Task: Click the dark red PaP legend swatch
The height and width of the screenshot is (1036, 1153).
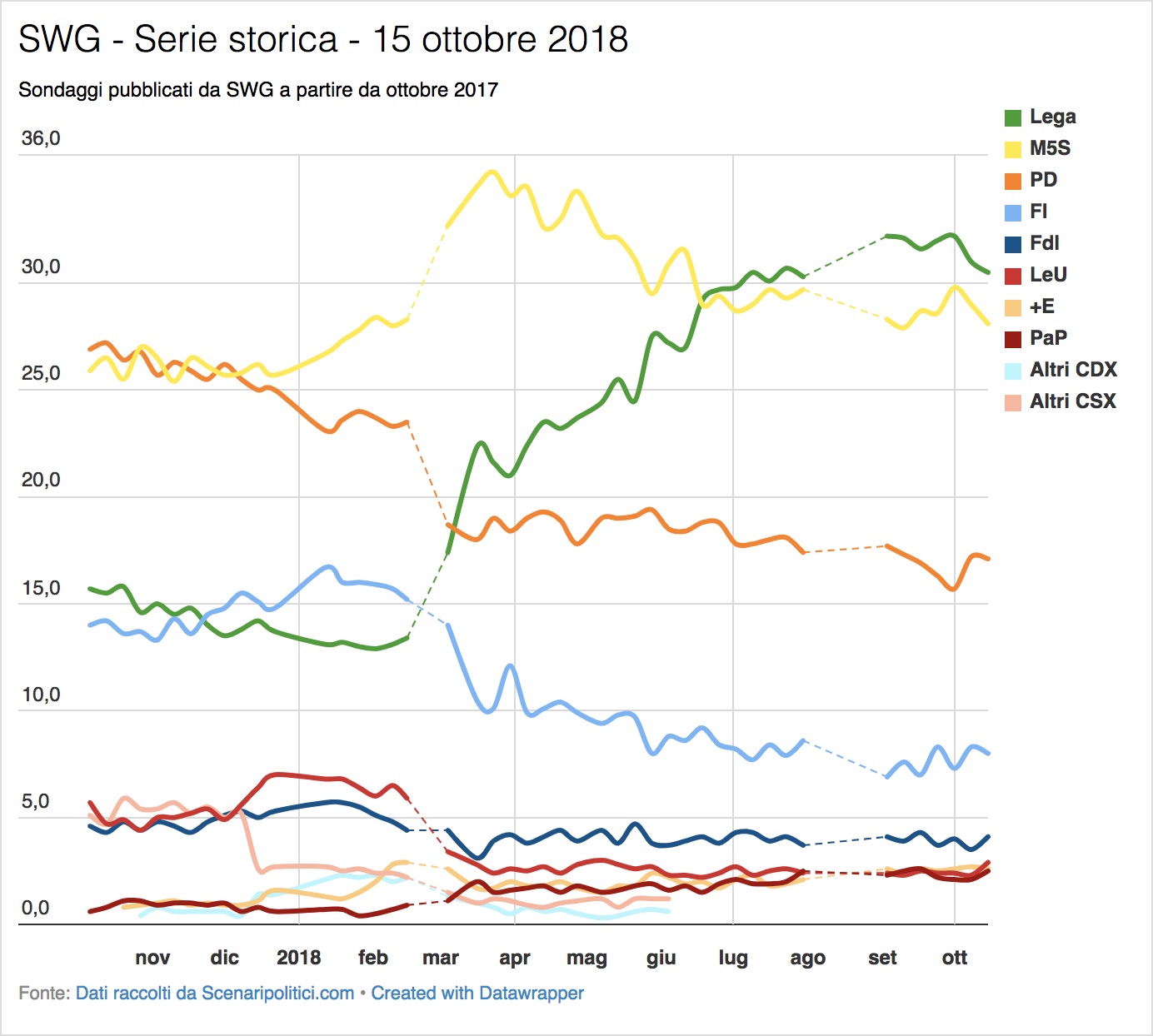Action: pyautogui.click(x=1013, y=339)
